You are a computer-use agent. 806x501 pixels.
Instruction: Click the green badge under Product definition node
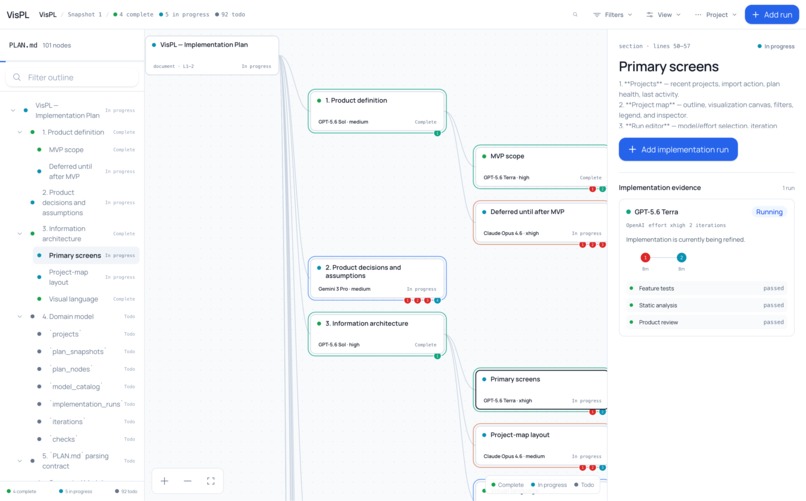pyautogui.click(x=437, y=133)
